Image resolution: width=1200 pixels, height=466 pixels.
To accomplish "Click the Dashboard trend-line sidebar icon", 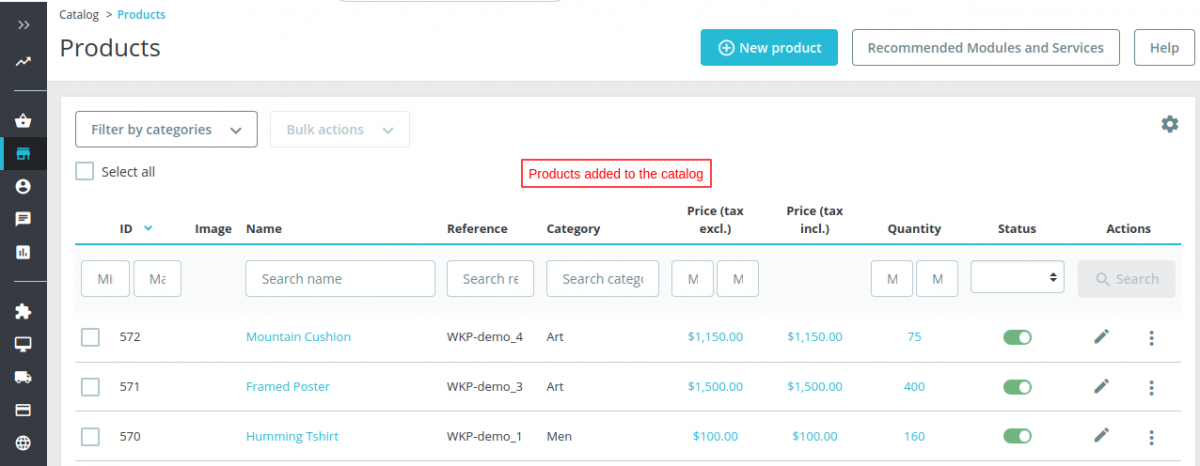I will pos(23,62).
